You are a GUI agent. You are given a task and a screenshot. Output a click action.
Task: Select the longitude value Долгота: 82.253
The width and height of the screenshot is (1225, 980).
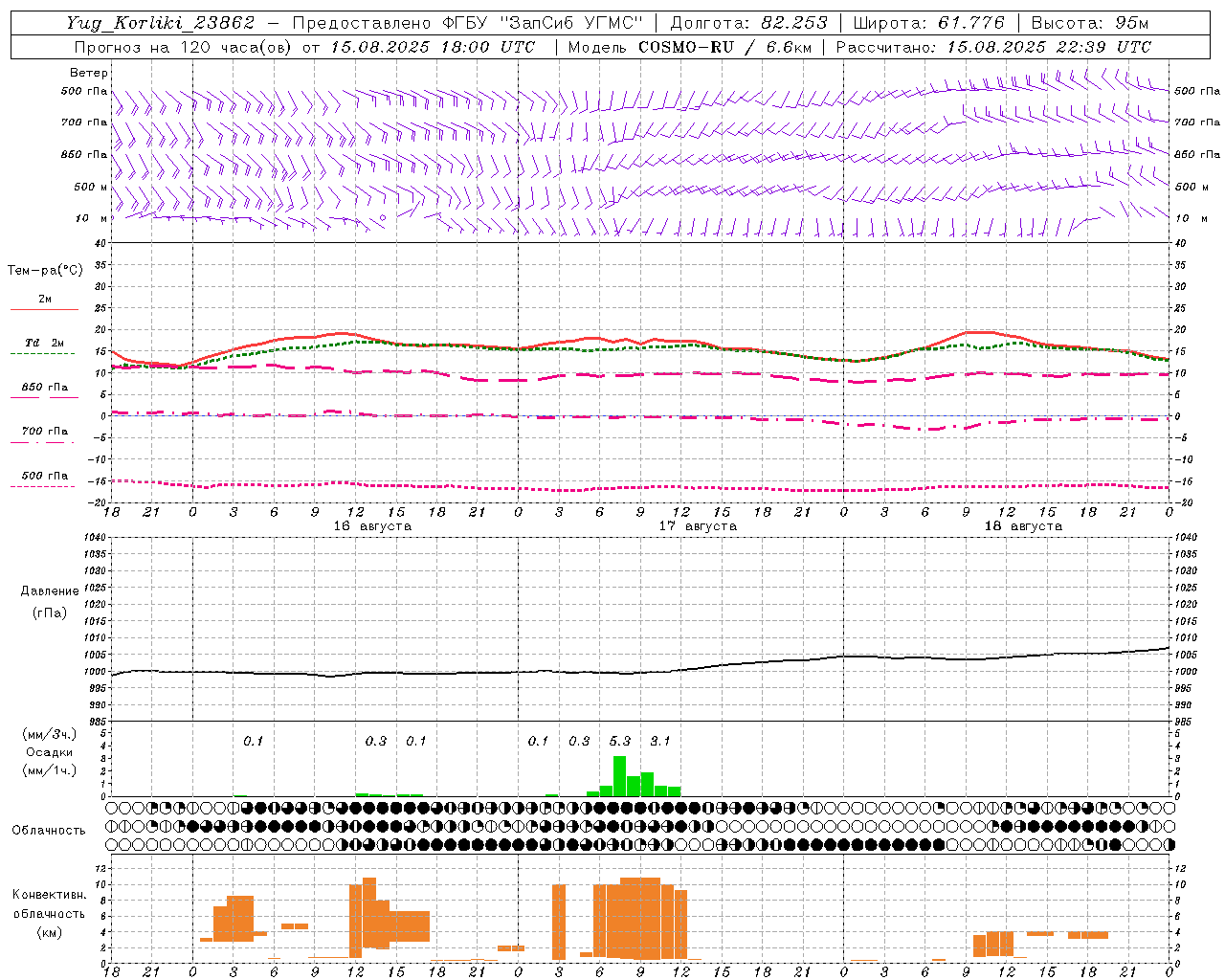click(748, 23)
